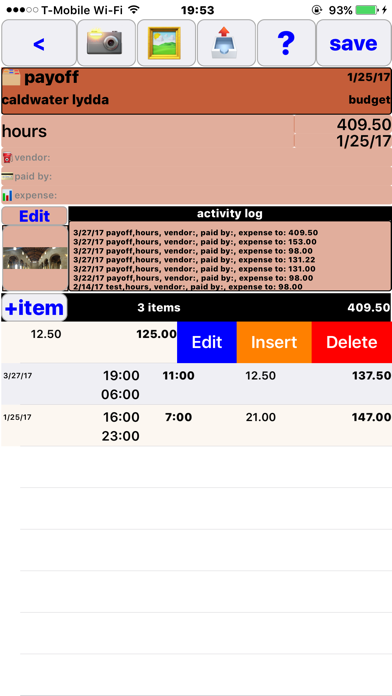Tap the folder icon beside payoff
Screen dimensions: 392x696
coord(11,77)
